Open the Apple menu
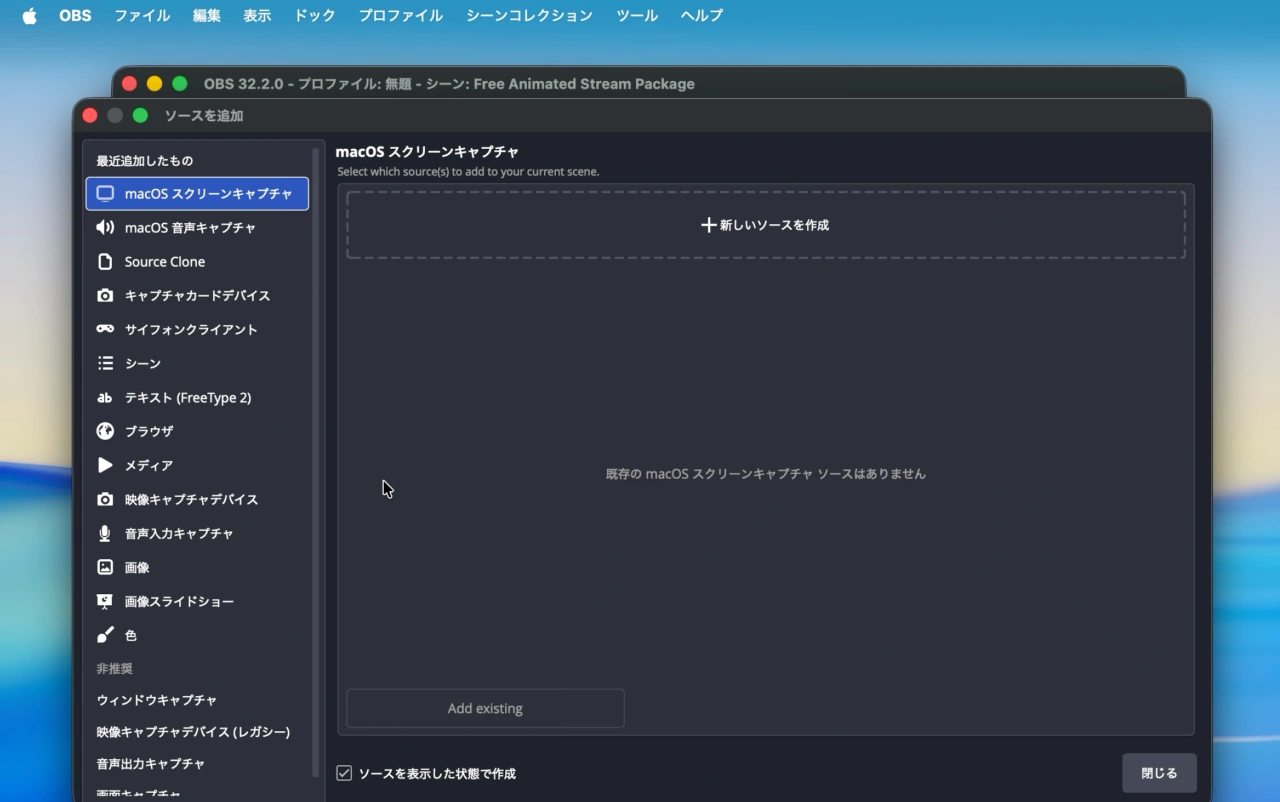Viewport: 1280px width, 802px height. pyautogui.click(x=30, y=16)
